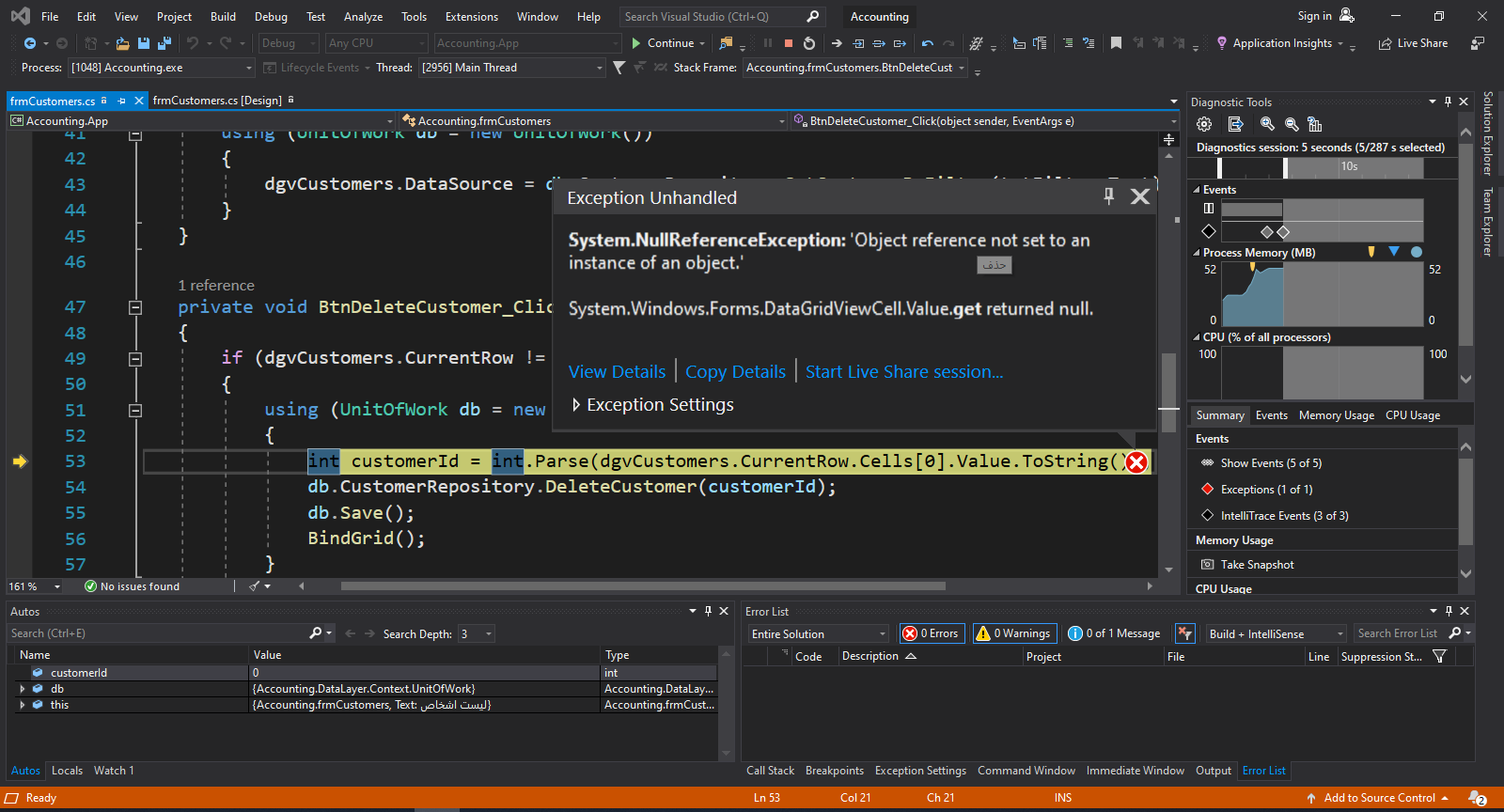Image resolution: width=1504 pixels, height=812 pixels.
Task: Zoom out on the diagnostics timeline
Action: tap(1292, 124)
